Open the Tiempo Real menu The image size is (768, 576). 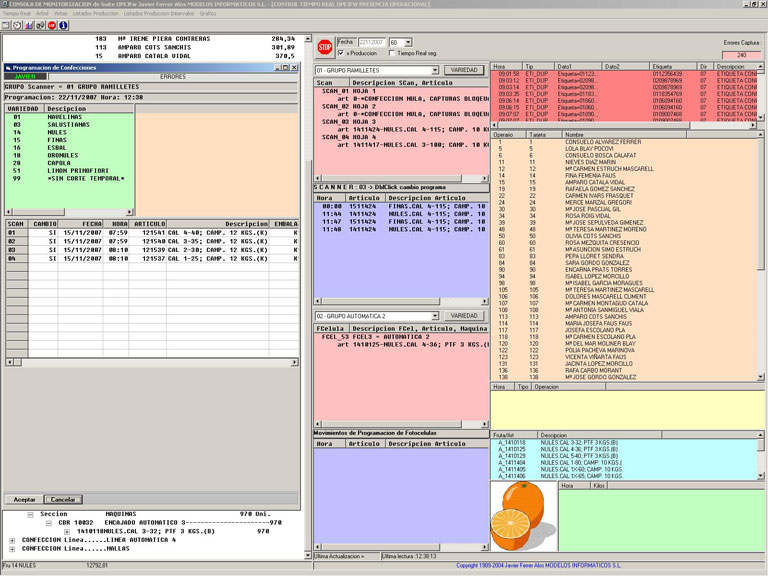coord(17,14)
